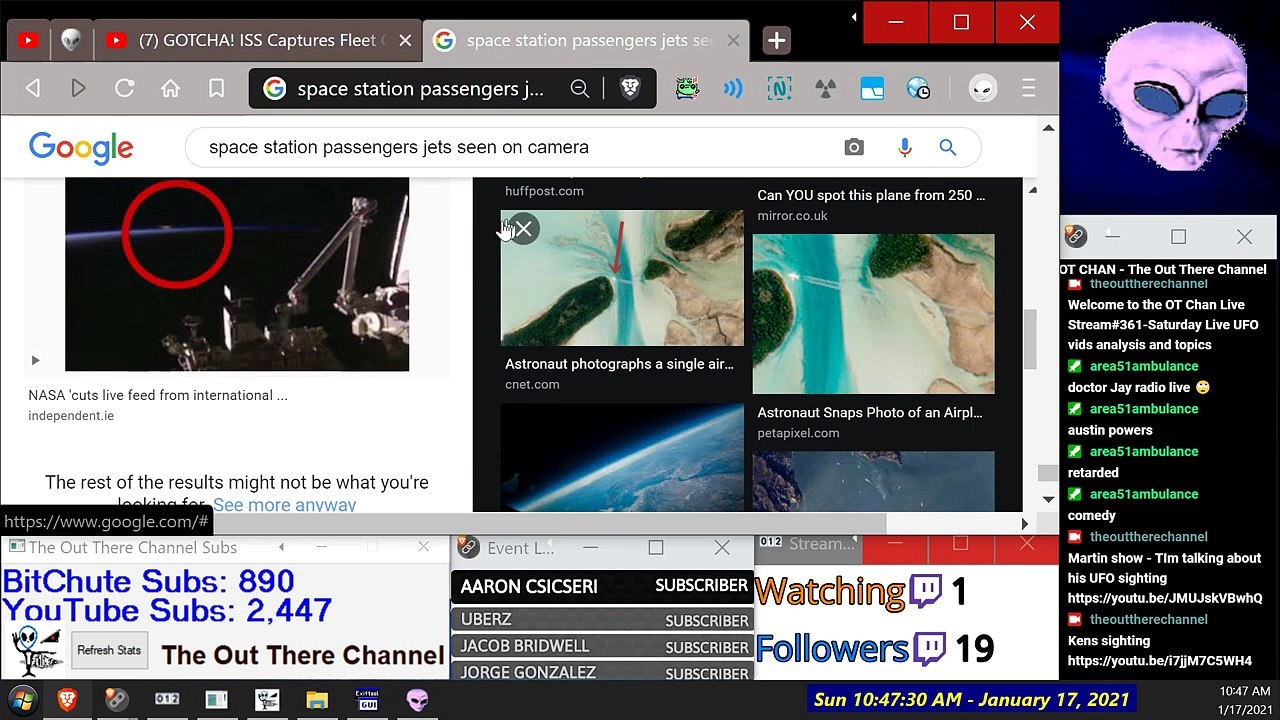Start voice search with the microphone

click(x=904, y=148)
